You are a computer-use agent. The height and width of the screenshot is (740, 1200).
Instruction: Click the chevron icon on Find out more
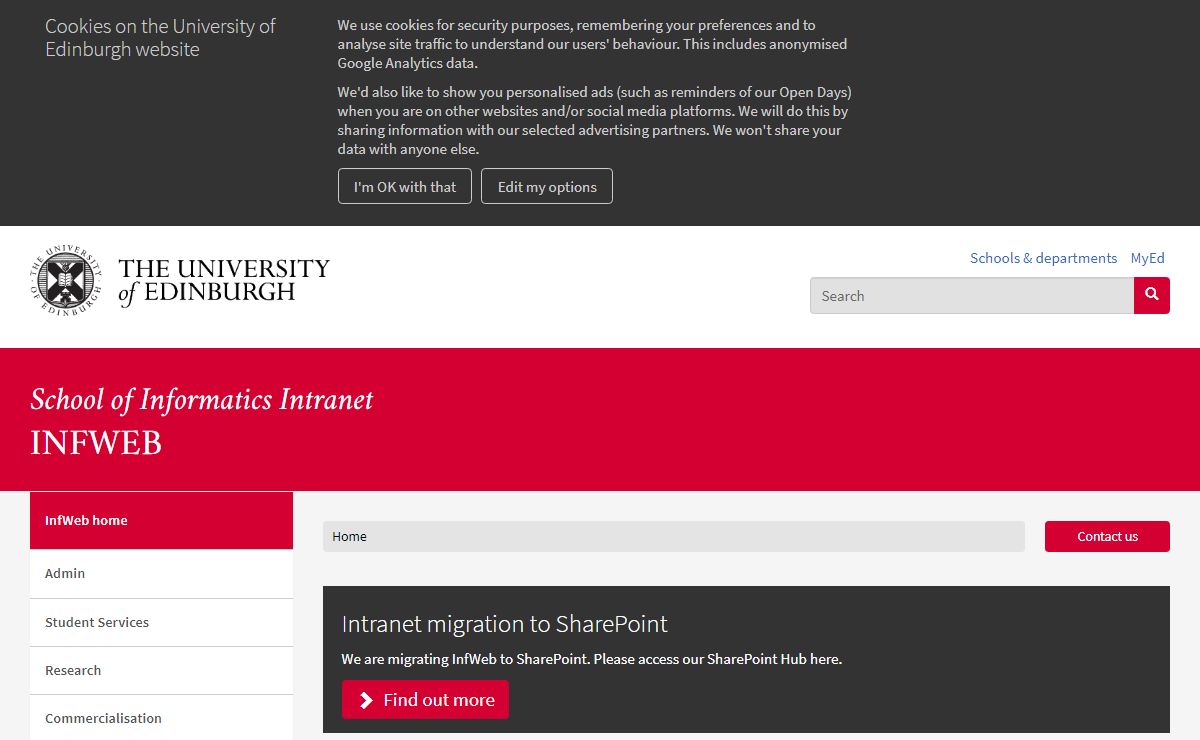click(366, 700)
